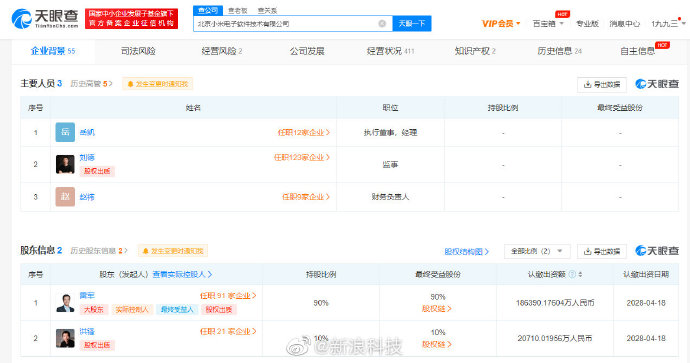Click the help icon next to 认缴出资额
The height and width of the screenshot is (363, 690).
pyautogui.click(x=572, y=274)
